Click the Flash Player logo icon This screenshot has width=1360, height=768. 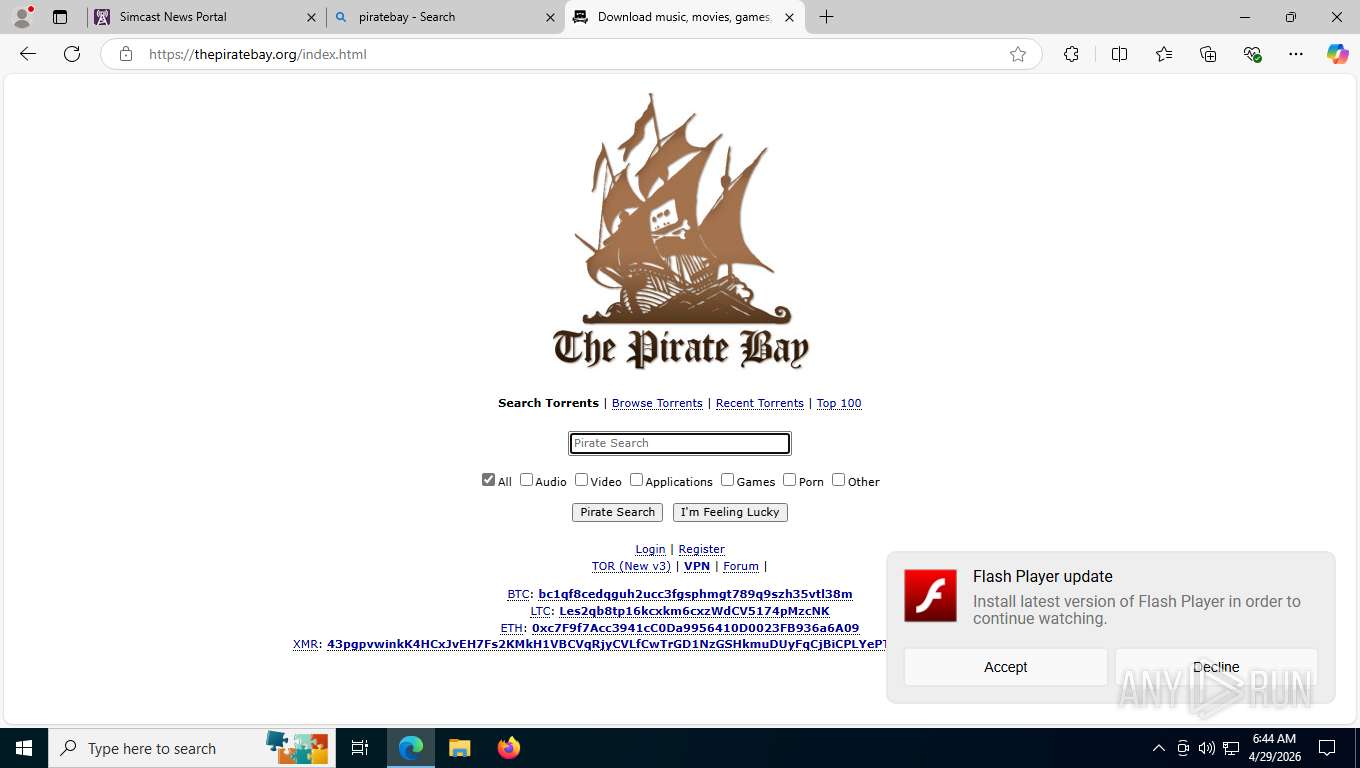click(930, 595)
